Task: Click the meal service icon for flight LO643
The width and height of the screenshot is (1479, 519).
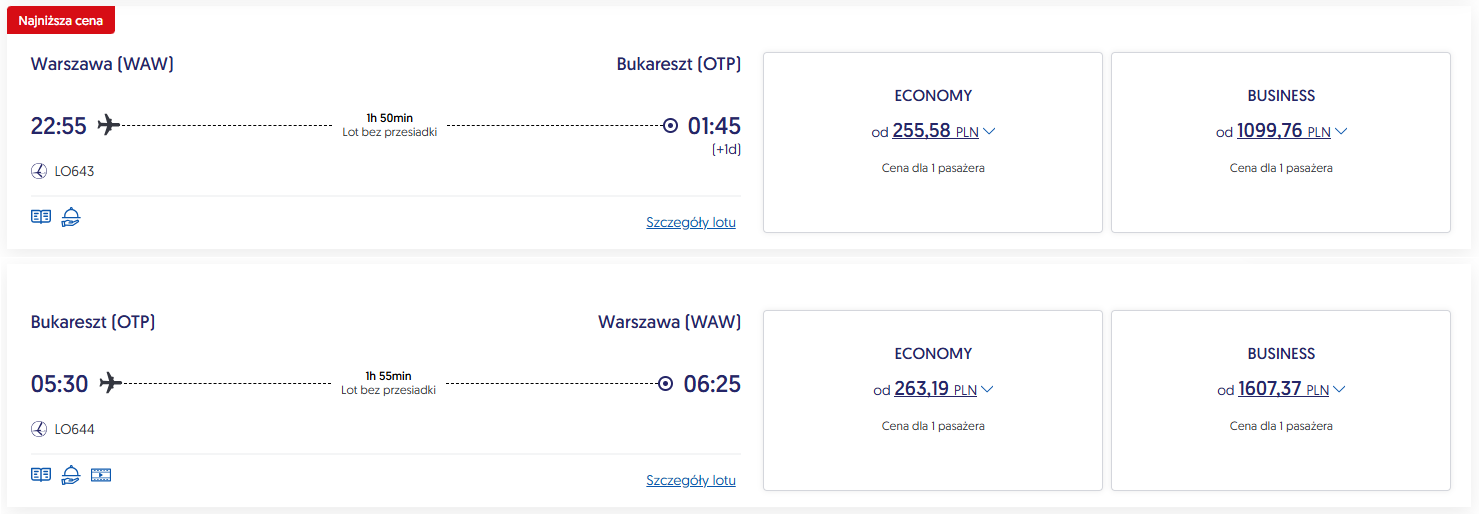Action: point(70,216)
